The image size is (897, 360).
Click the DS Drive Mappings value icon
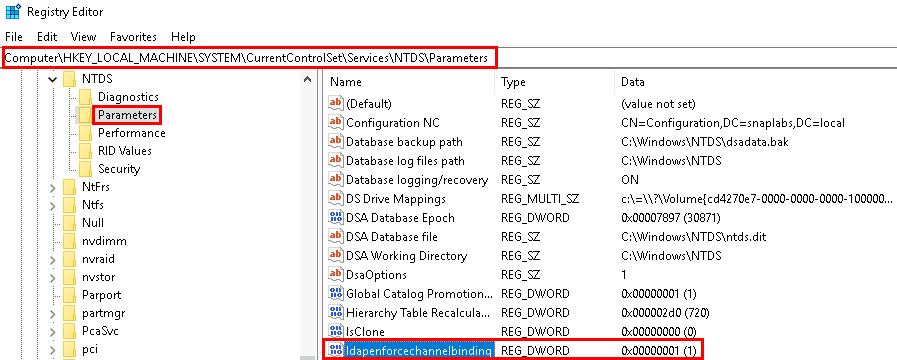335,199
